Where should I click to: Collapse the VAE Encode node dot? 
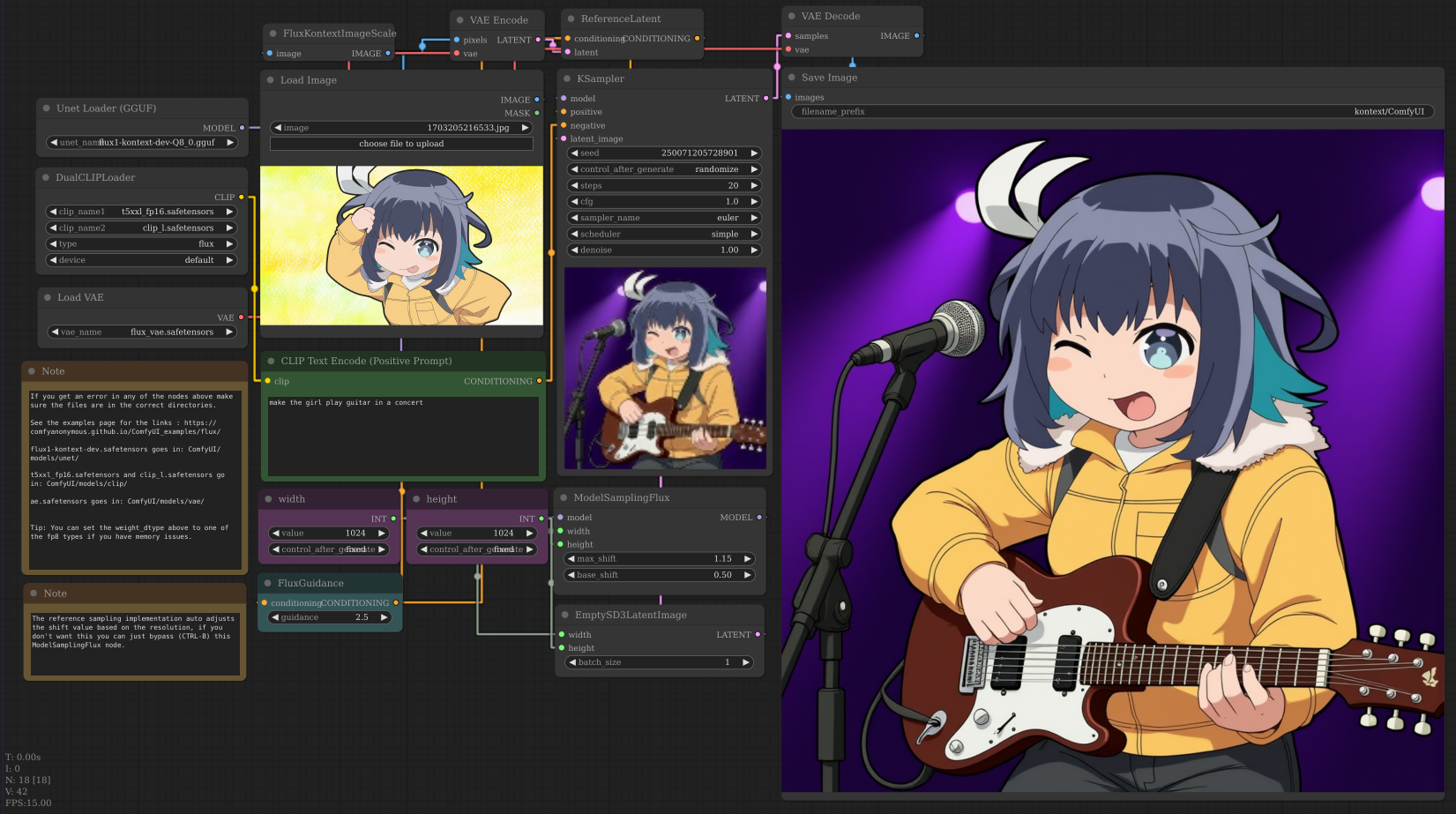[x=459, y=20]
